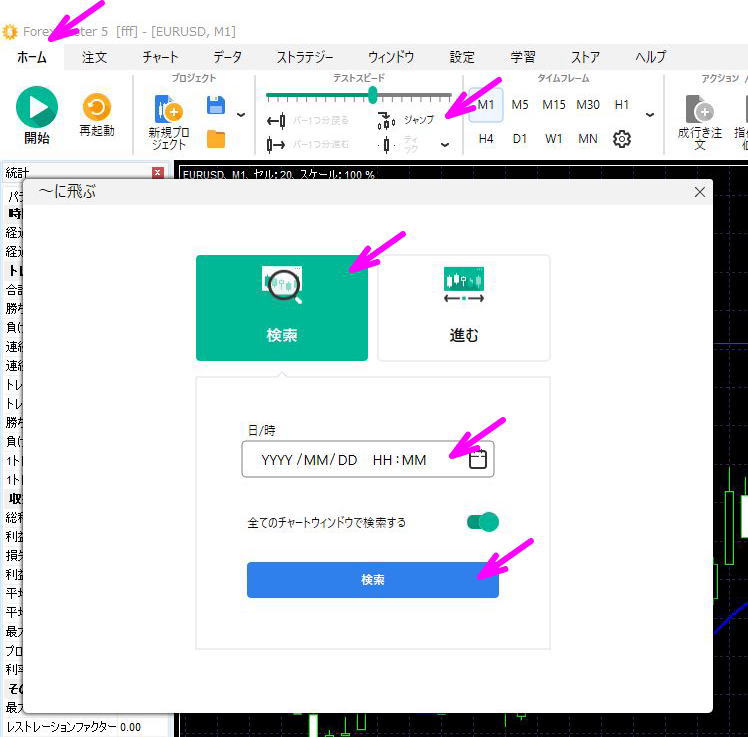
Task: Select the D1 timeframe
Action: (x=520, y=139)
